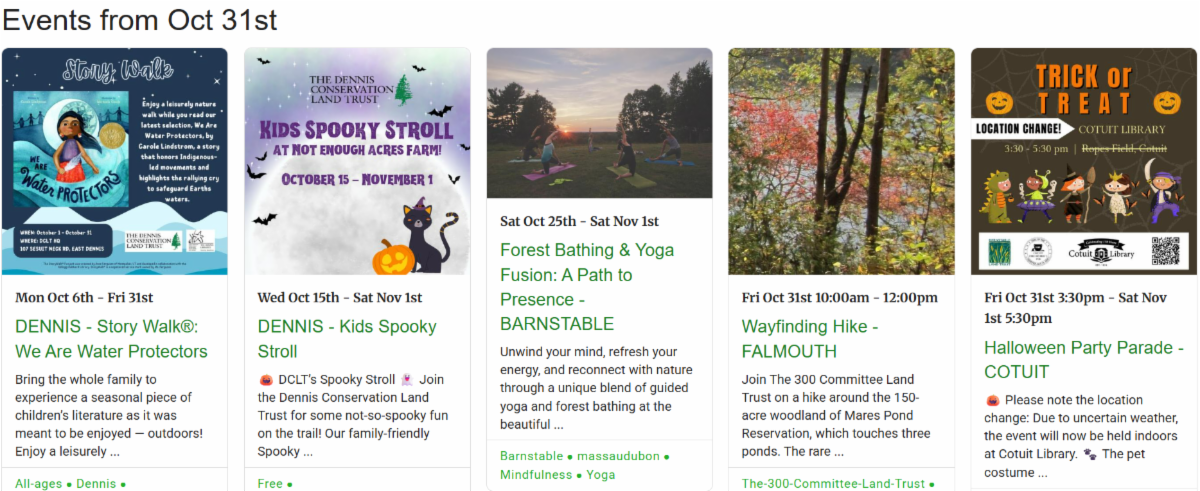
Task: Click the ghost emoji in Spooky Stroll description
Action: [406, 380]
